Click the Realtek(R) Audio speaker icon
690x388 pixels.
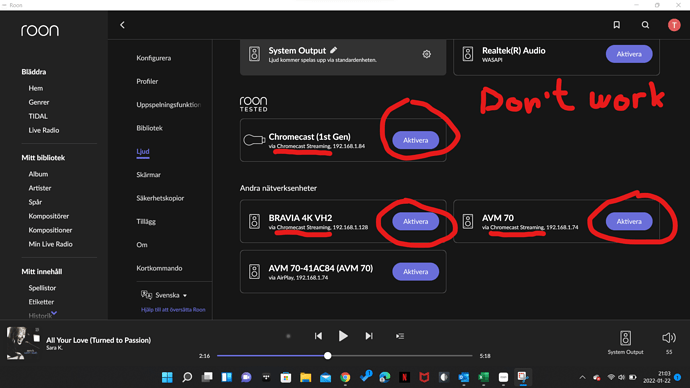click(x=468, y=54)
